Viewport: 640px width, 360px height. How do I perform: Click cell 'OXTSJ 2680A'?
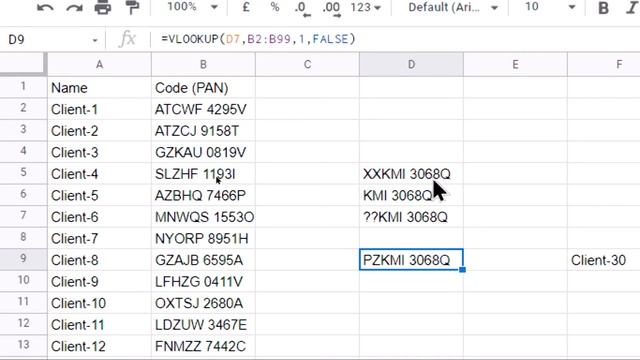point(203,303)
